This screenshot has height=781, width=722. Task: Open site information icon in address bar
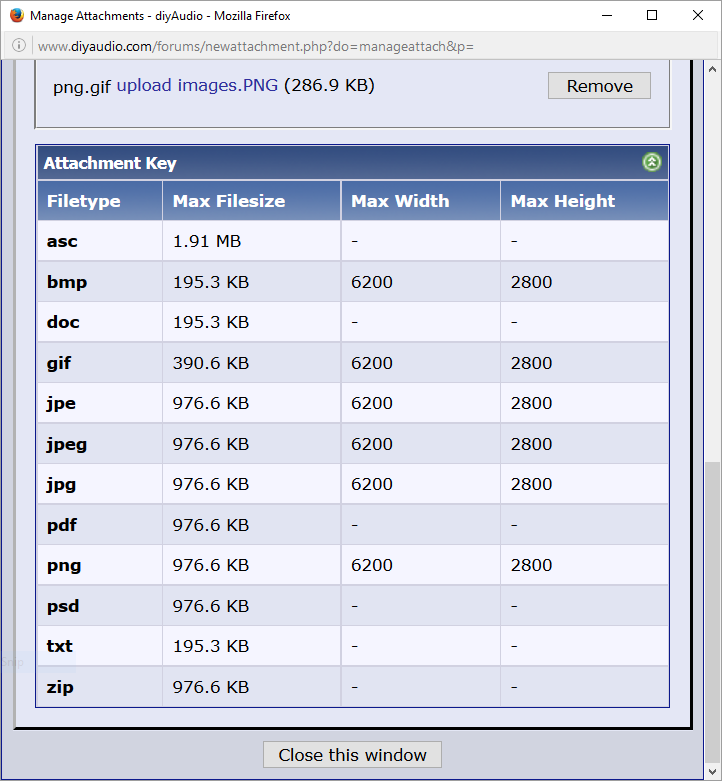(x=19, y=46)
